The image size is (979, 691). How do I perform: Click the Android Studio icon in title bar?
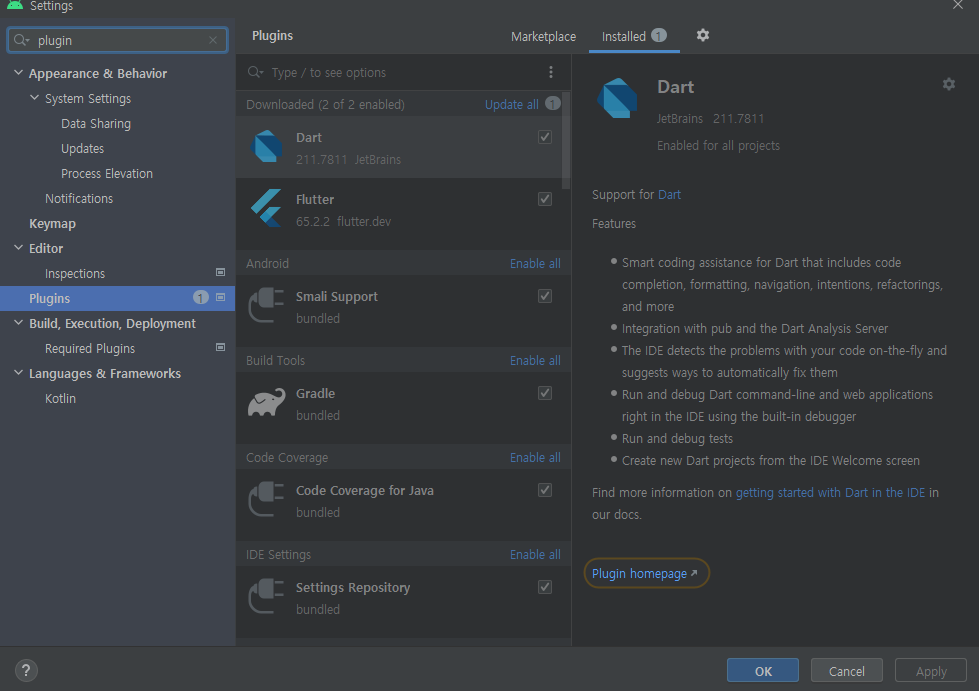pos(15,5)
